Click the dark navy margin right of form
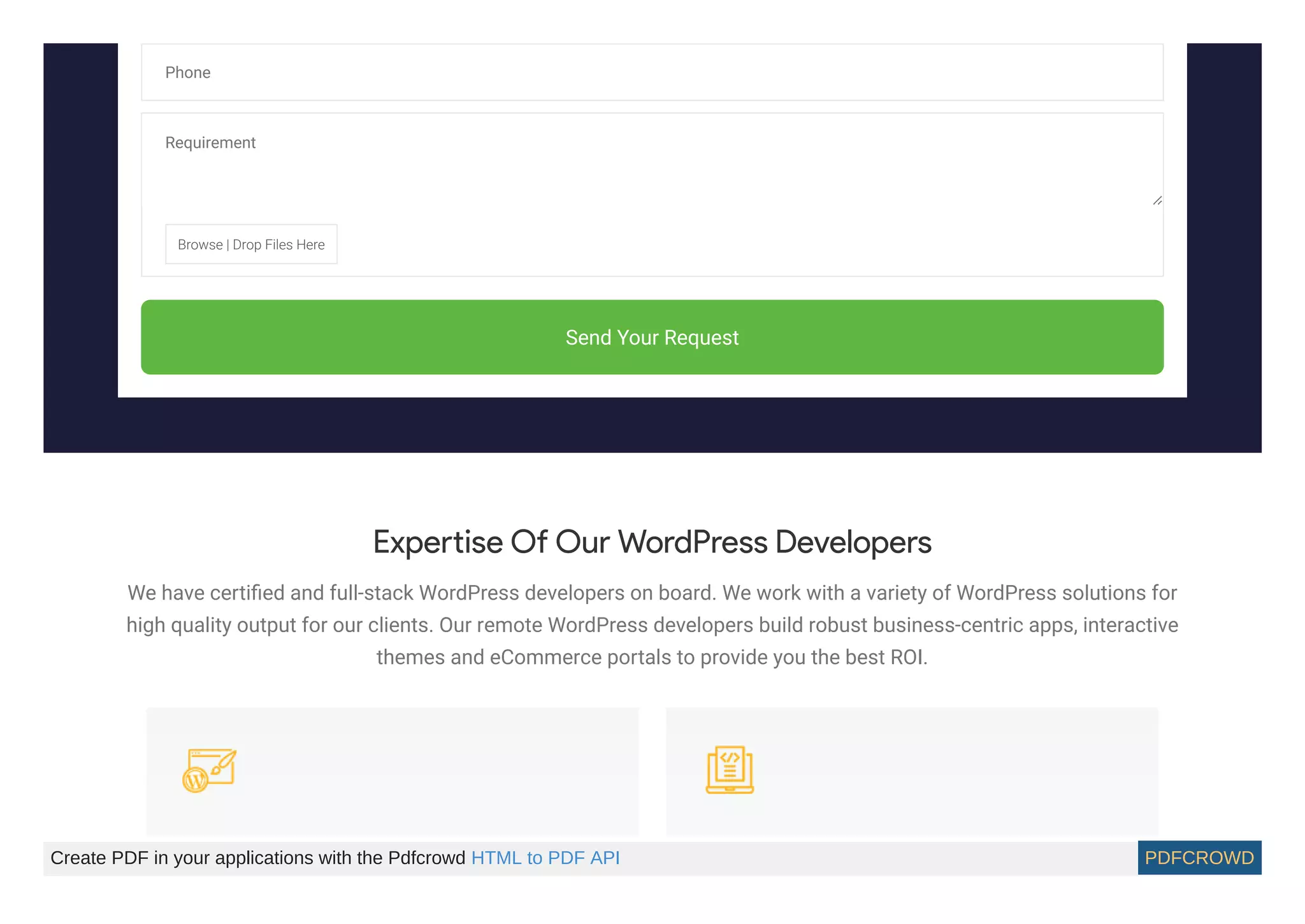 click(1223, 223)
